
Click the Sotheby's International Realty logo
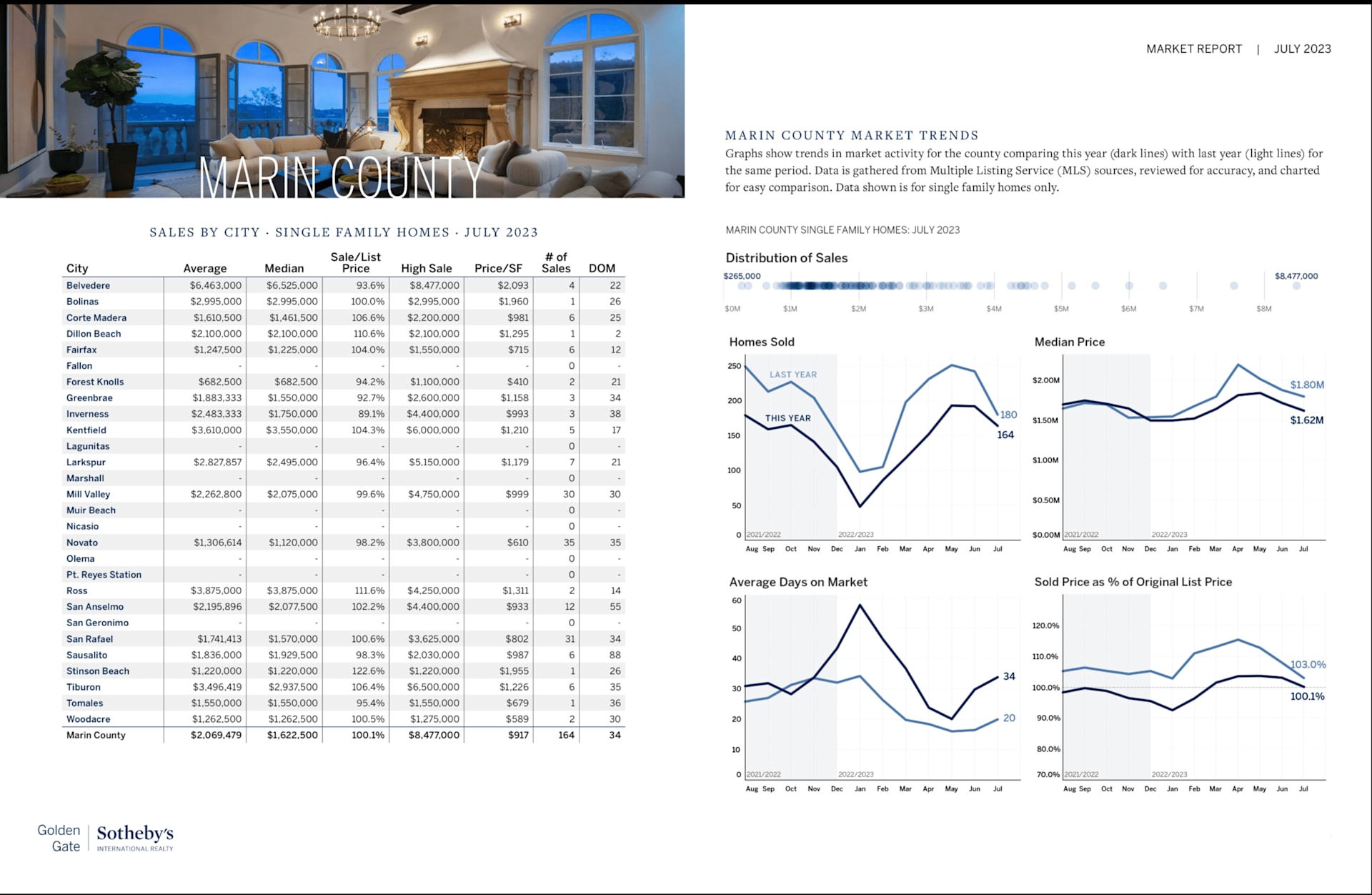(x=134, y=837)
